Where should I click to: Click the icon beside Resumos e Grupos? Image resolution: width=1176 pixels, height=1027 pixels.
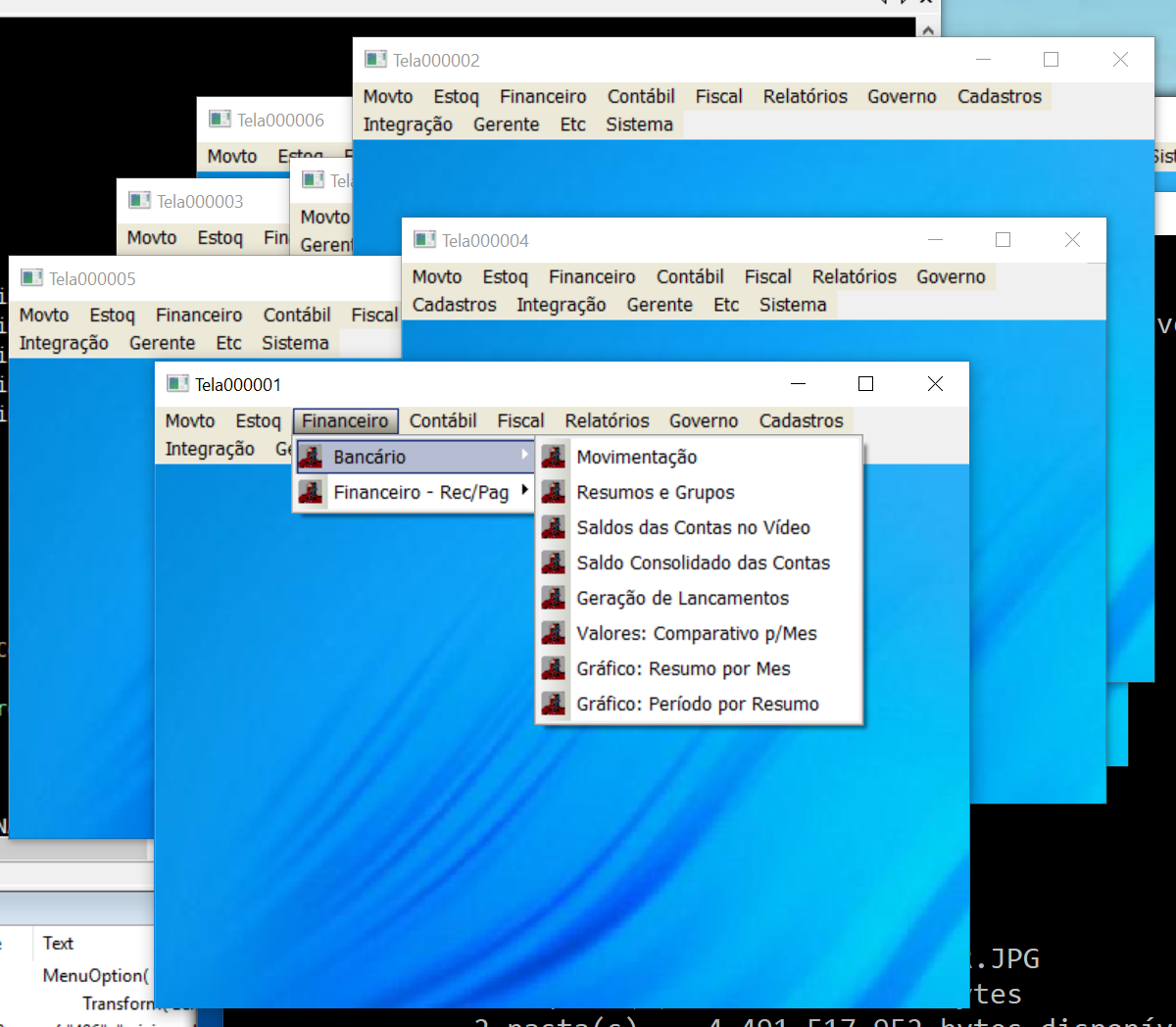[554, 492]
